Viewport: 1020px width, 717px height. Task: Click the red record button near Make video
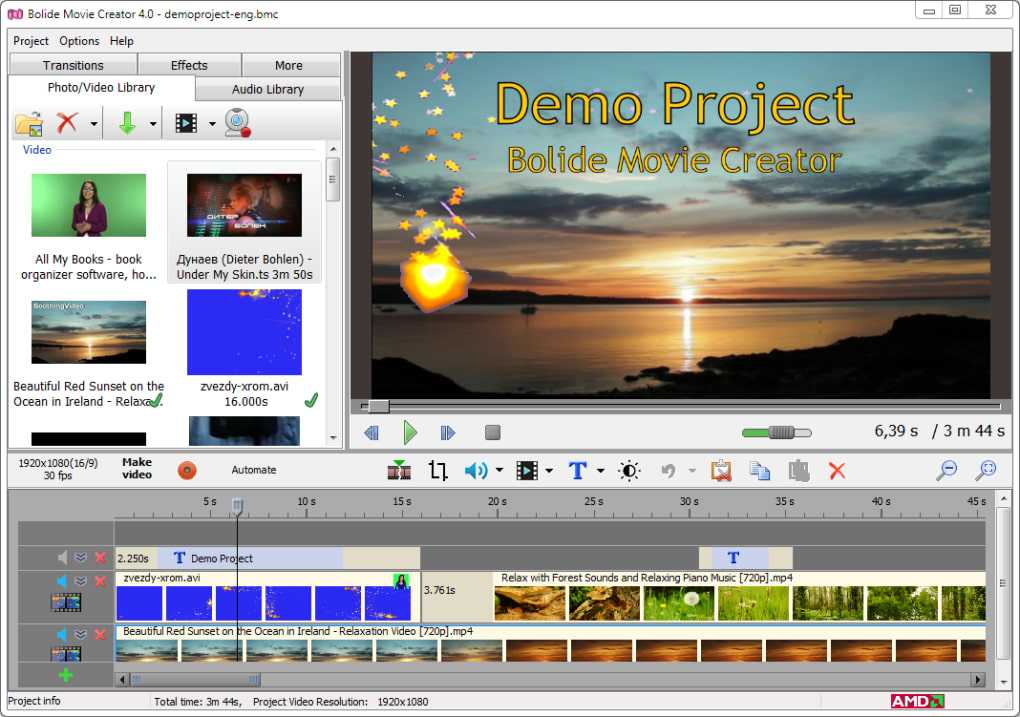pyautogui.click(x=187, y=470)
